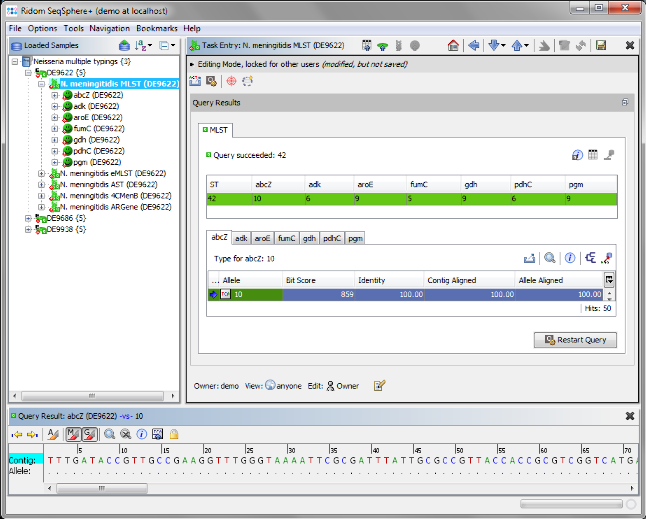Click the ACT sequence icon below editing mode
Screen dimensions: 646x519
(x=195, y=81)
